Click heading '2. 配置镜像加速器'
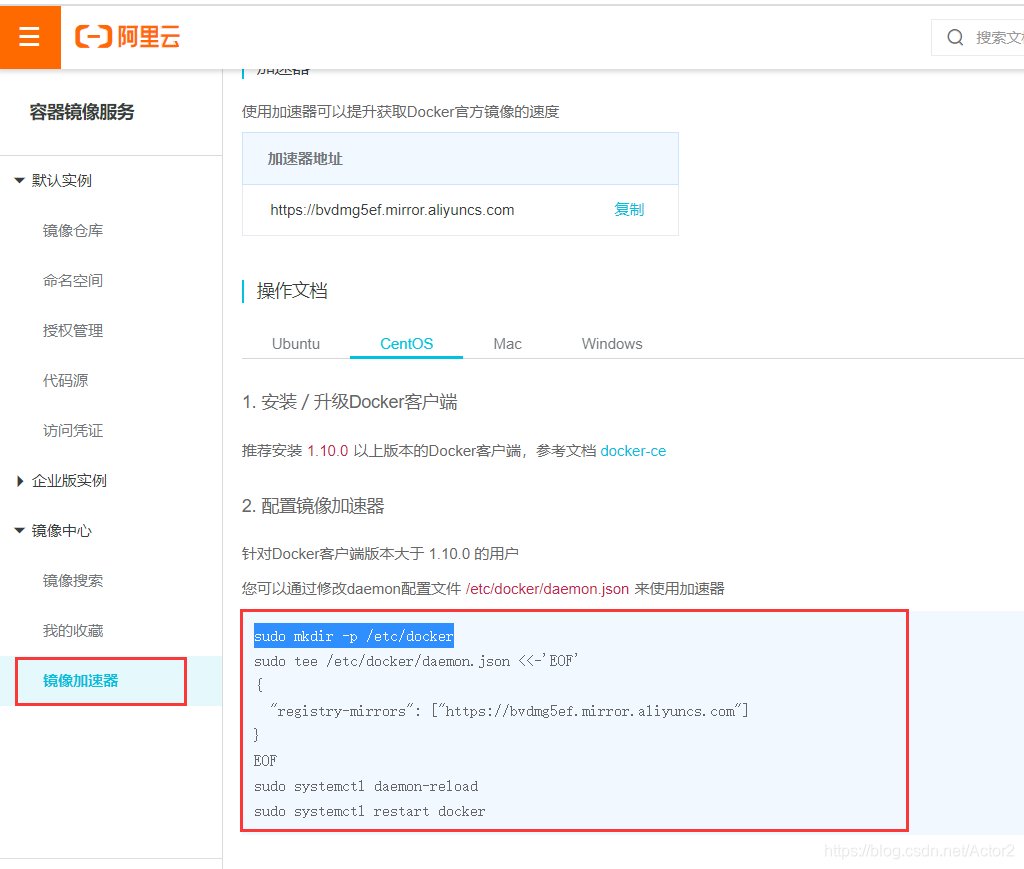Image resolution: width=1024 pixels, height=869 pixels. point(313,506)
